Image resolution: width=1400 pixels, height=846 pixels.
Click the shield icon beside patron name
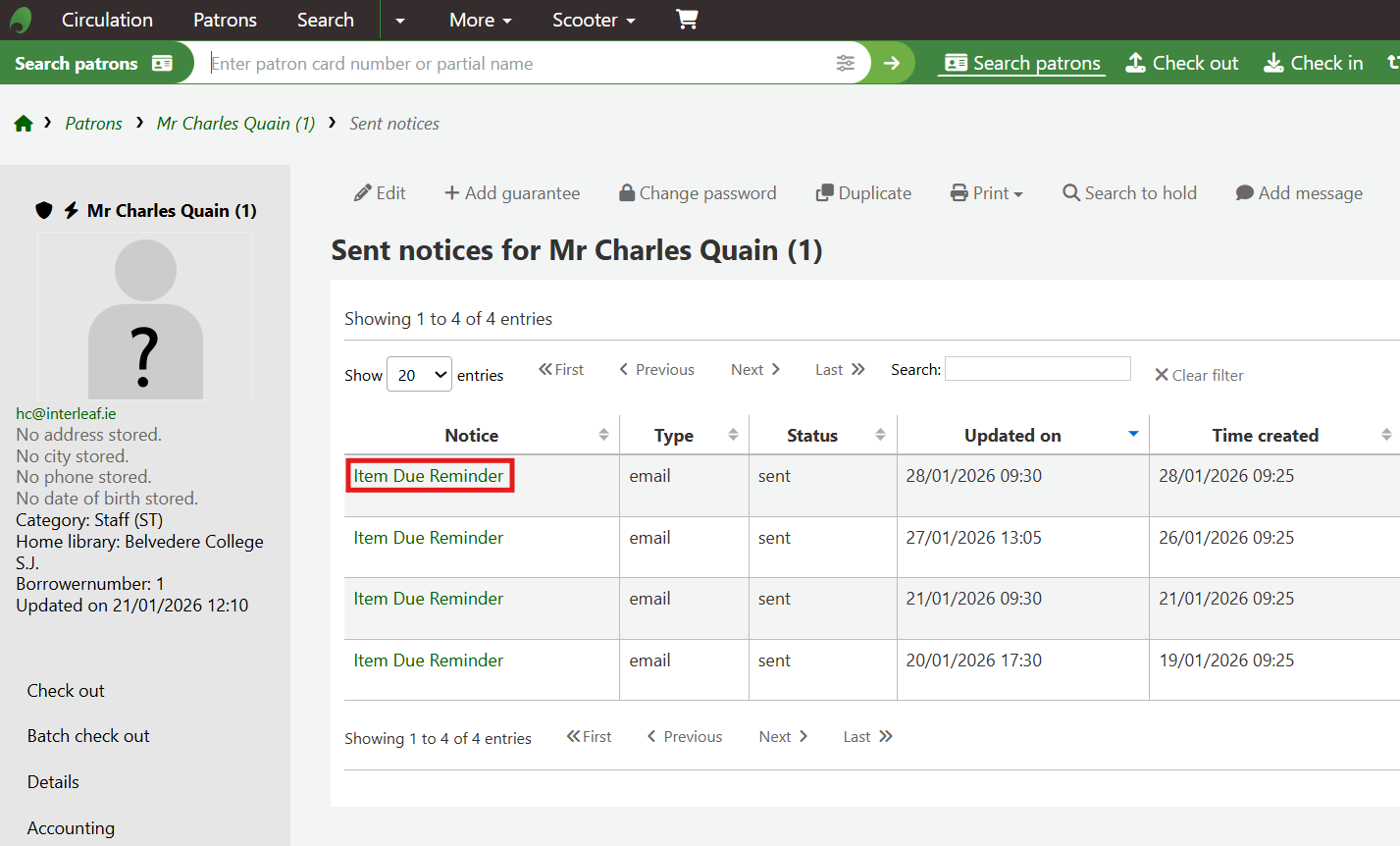pos(43,210)
